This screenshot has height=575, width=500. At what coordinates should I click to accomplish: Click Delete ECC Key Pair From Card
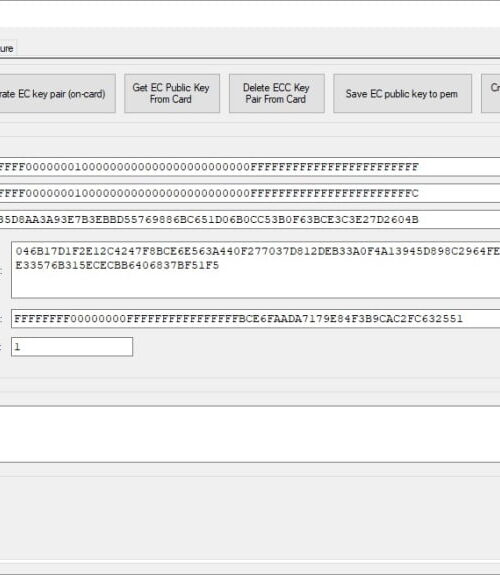pyautogui.click(x=277, y=94)
